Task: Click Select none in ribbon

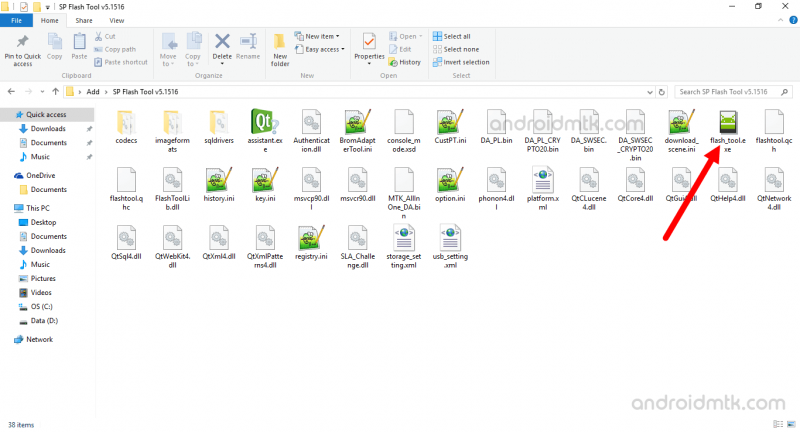Action: tap(456, 49)
